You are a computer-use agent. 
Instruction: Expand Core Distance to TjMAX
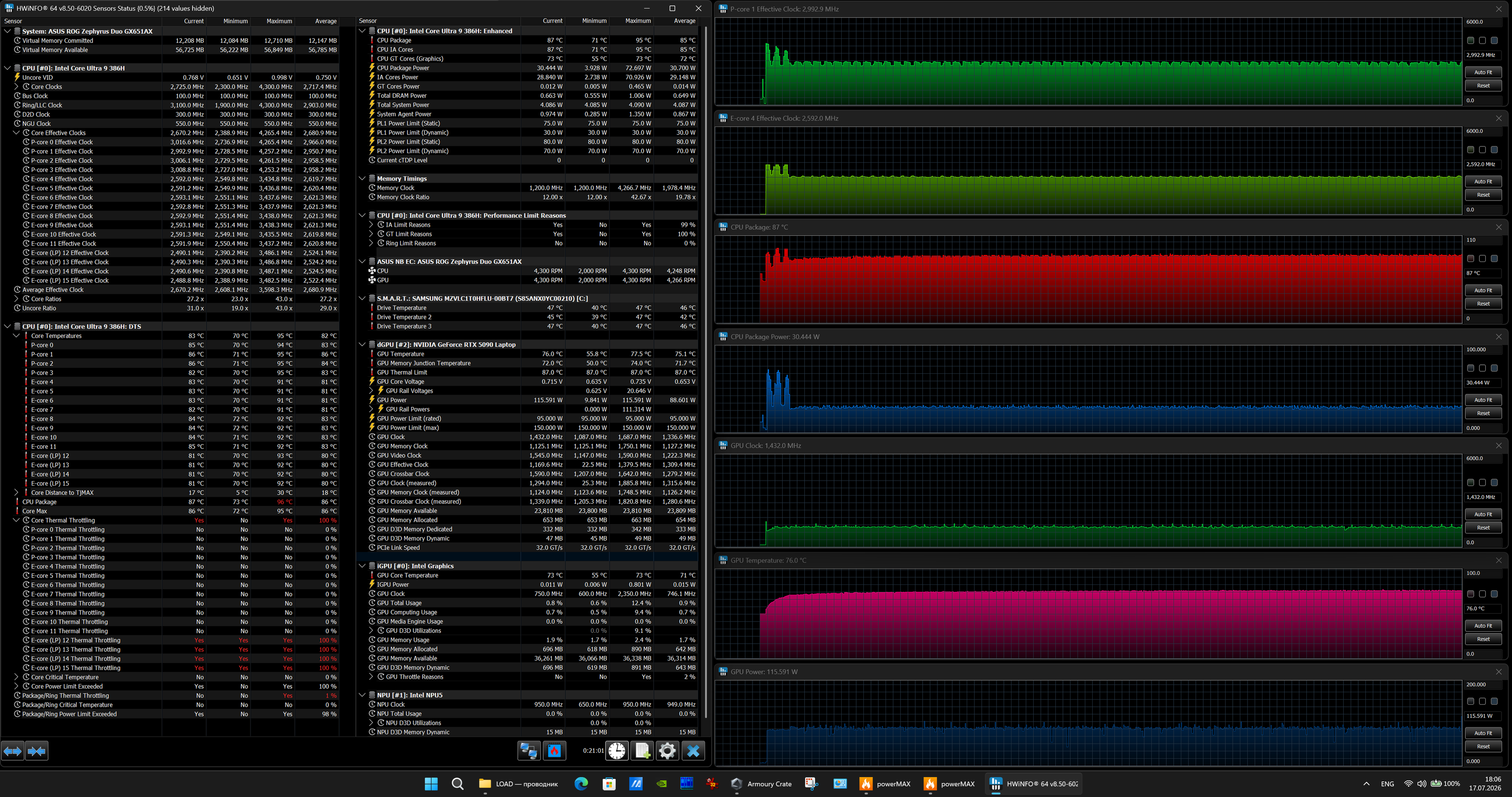coord(17,492)
